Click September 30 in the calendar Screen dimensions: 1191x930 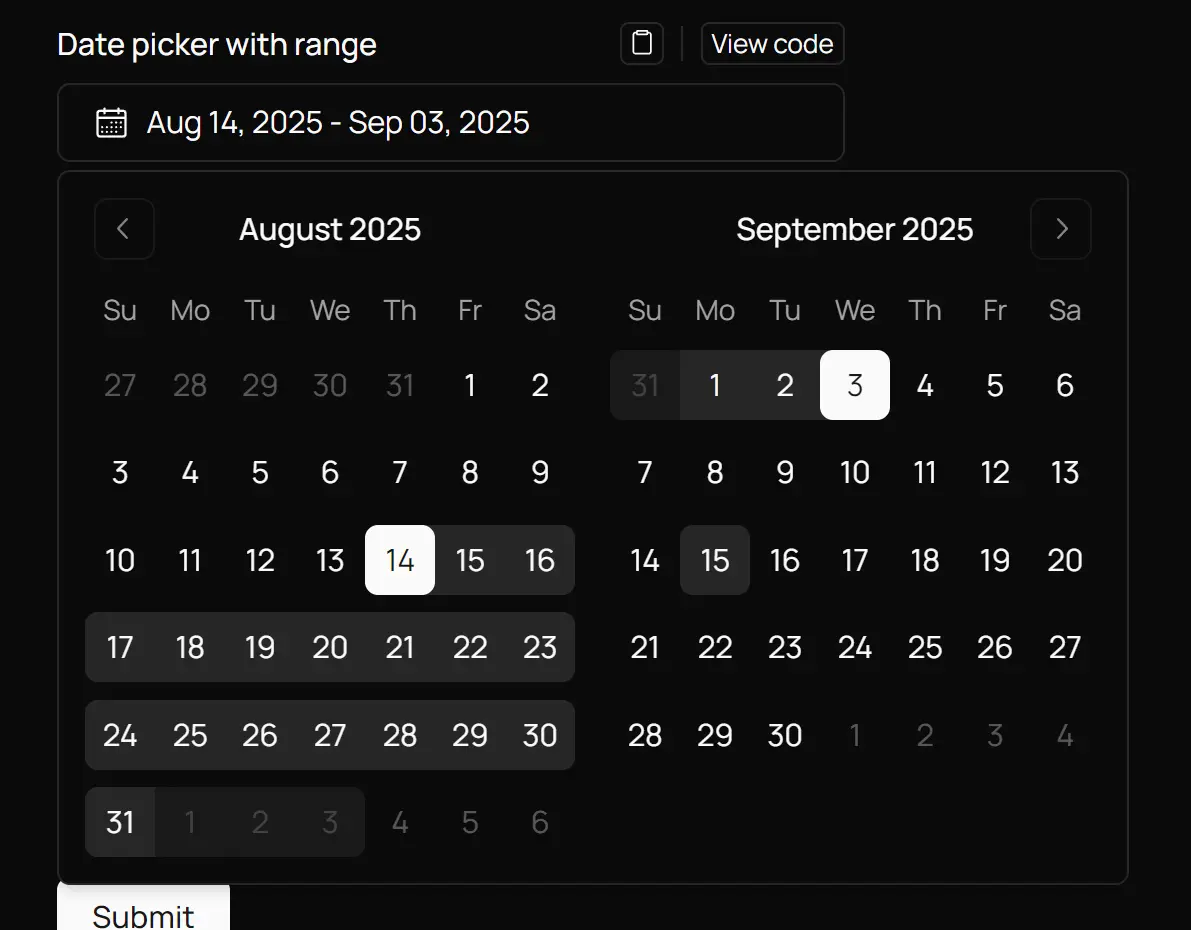pyautogui.click(x=785, y=735)
